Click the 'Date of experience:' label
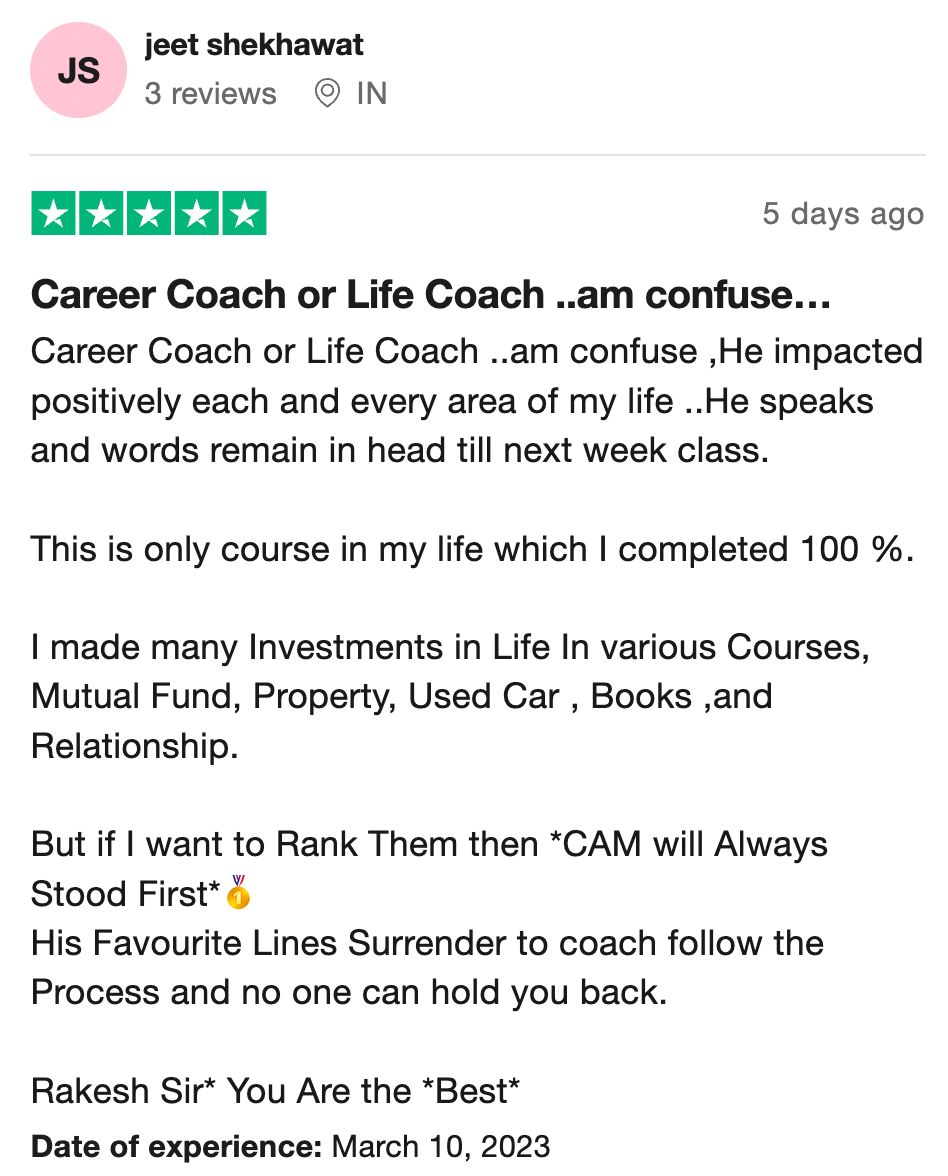Image resolution: width=948 pixels, height=1176 pixels. tap(176, 1146)
